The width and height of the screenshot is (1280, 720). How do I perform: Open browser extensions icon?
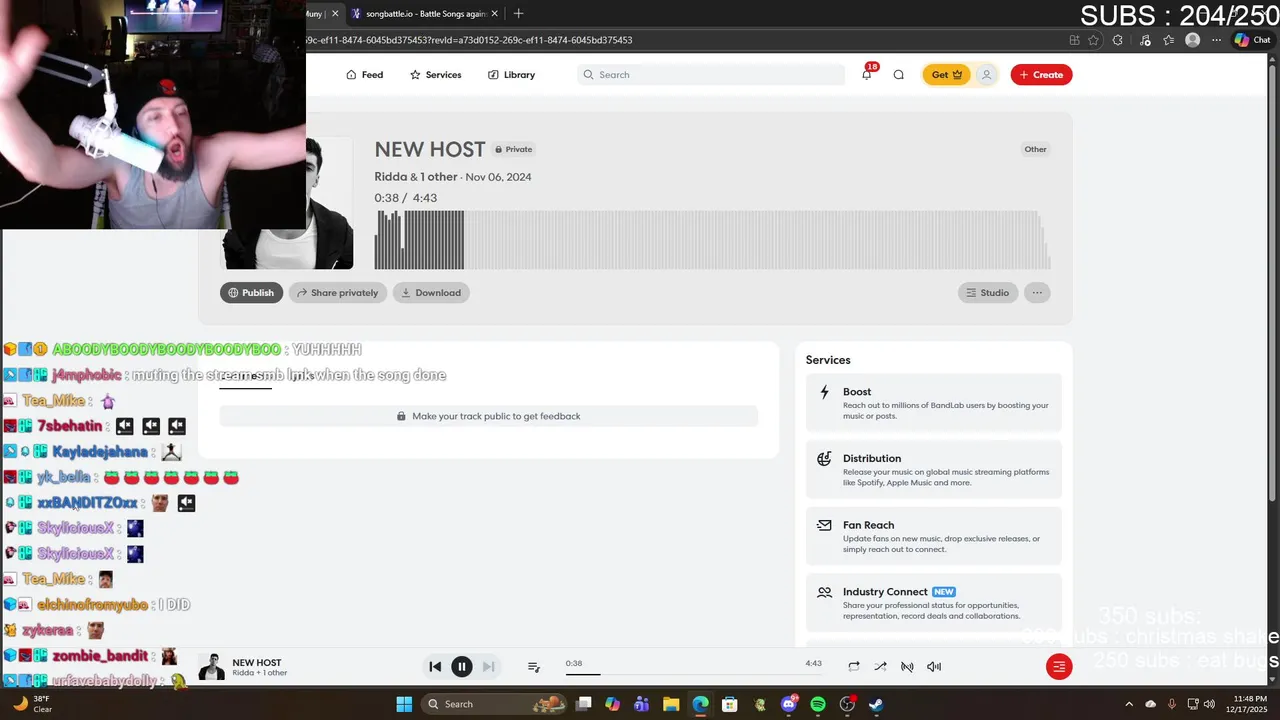coord(1118,40)
